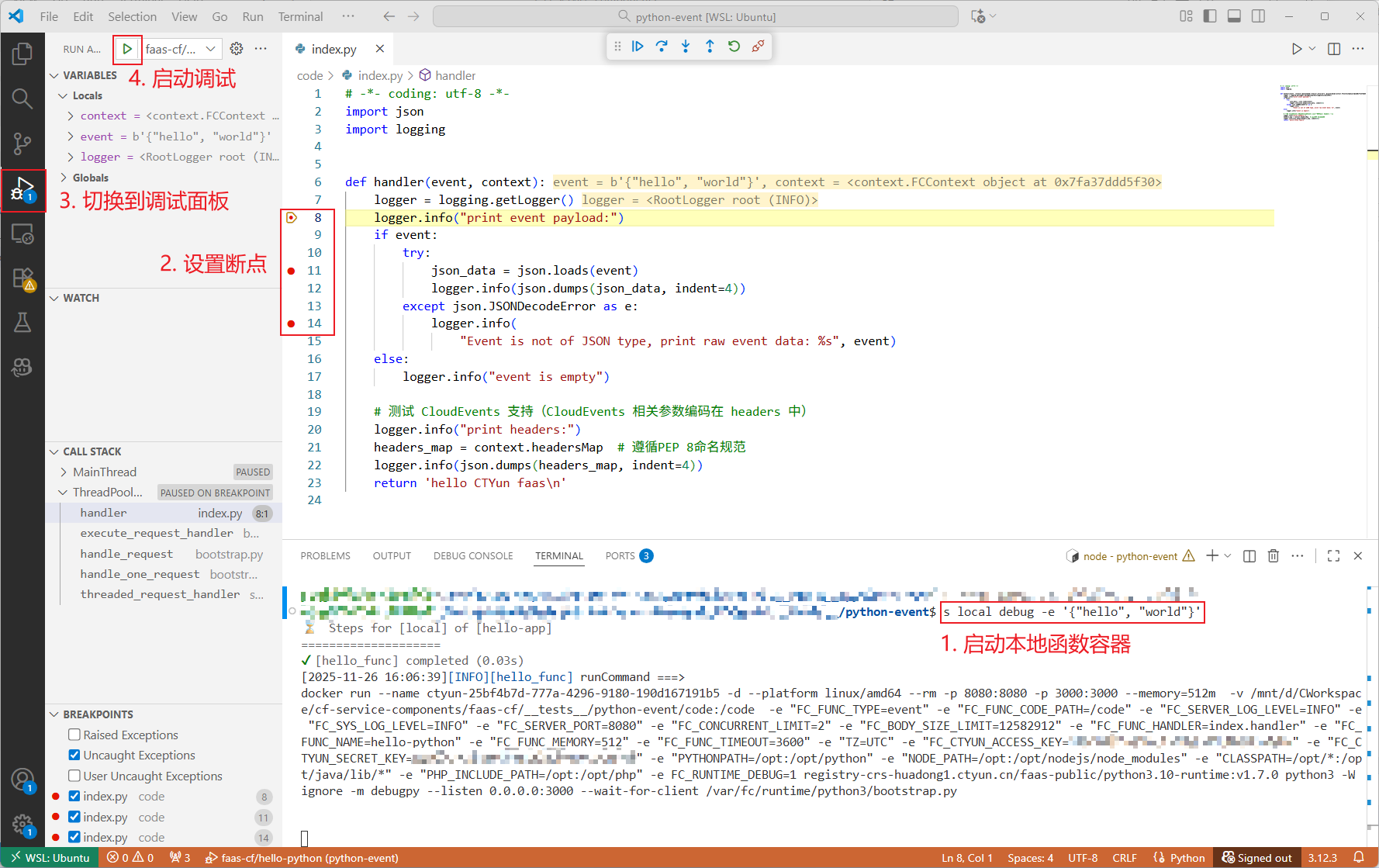Viewport: 1379px width, 868px height.
Task: Kill the terminal with the trash icon
Action: point(1273,556)
